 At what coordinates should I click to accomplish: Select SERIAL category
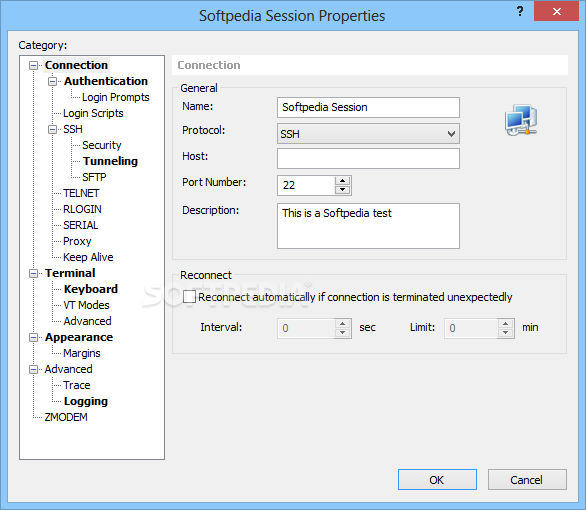(80, 225)
